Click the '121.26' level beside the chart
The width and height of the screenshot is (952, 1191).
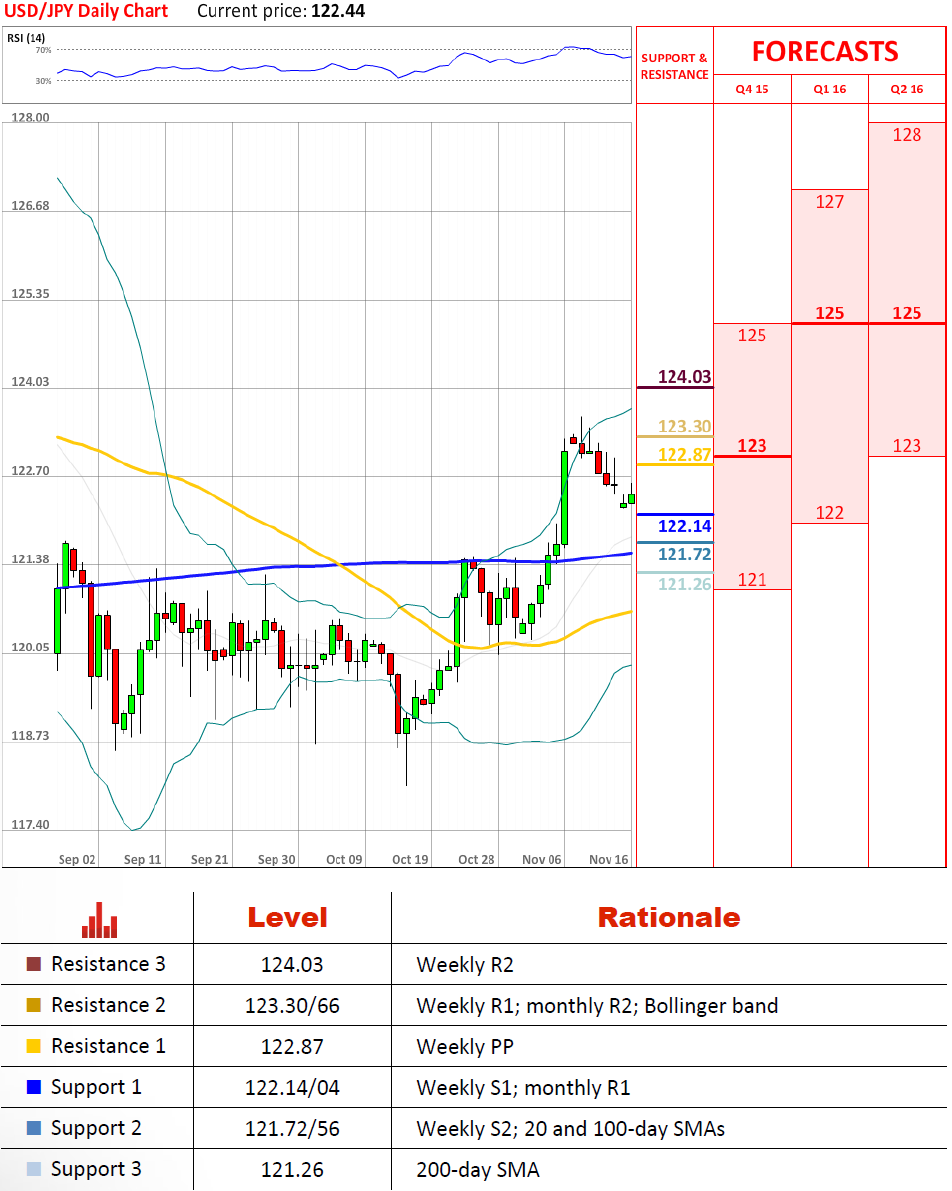pos(685,584)
